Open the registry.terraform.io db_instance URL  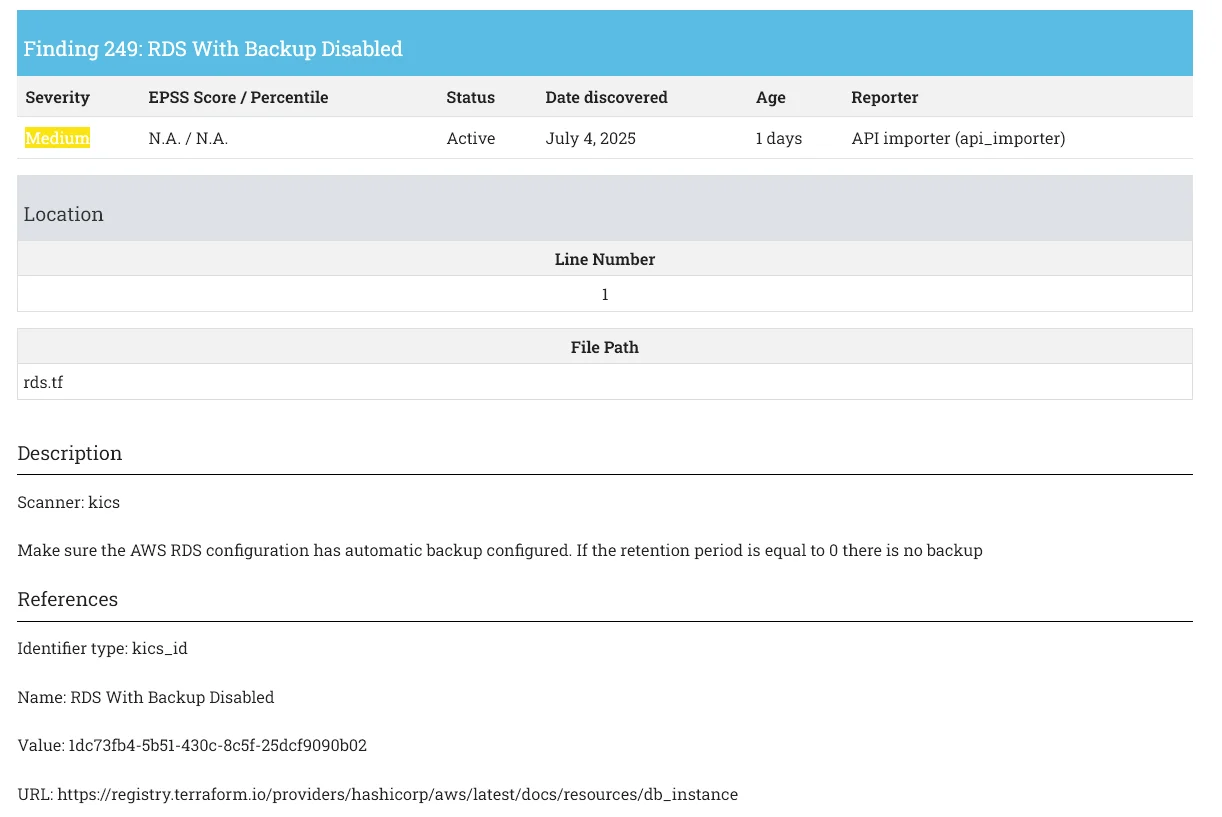pos(397,795)
